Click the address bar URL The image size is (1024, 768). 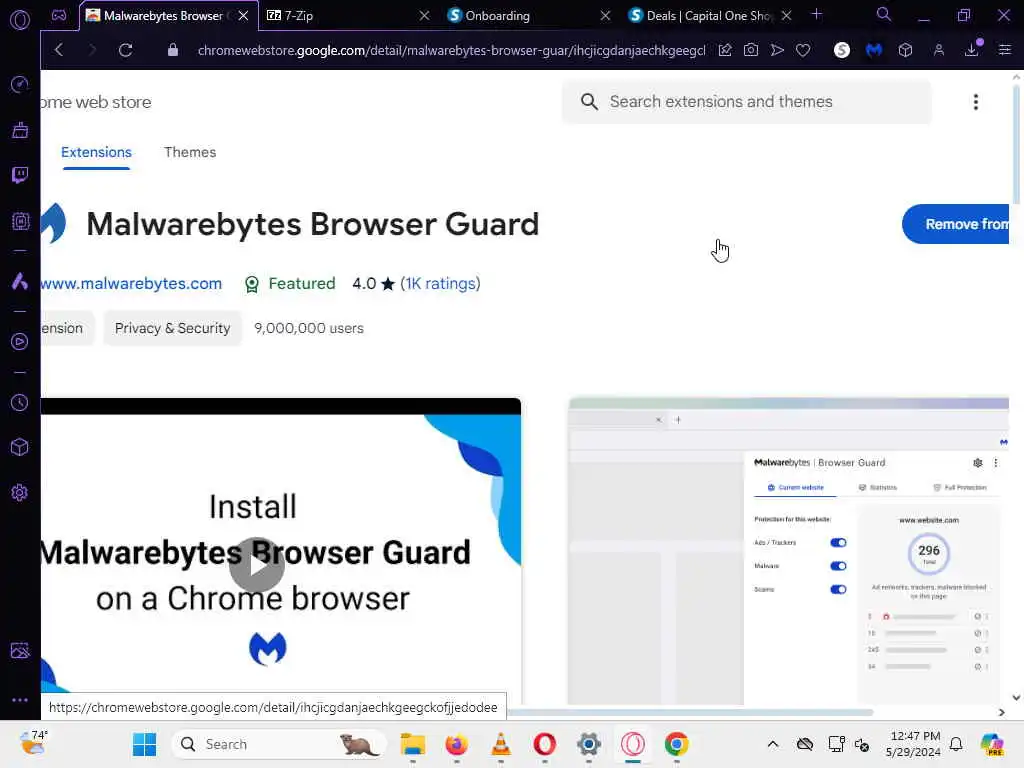[x=451, y=50]
